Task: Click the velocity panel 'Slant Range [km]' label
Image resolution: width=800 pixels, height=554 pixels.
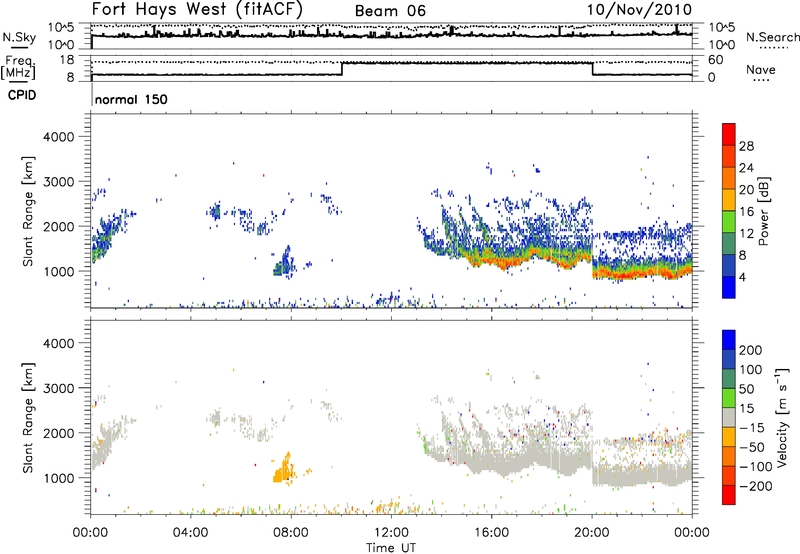Action: [28, 418]
